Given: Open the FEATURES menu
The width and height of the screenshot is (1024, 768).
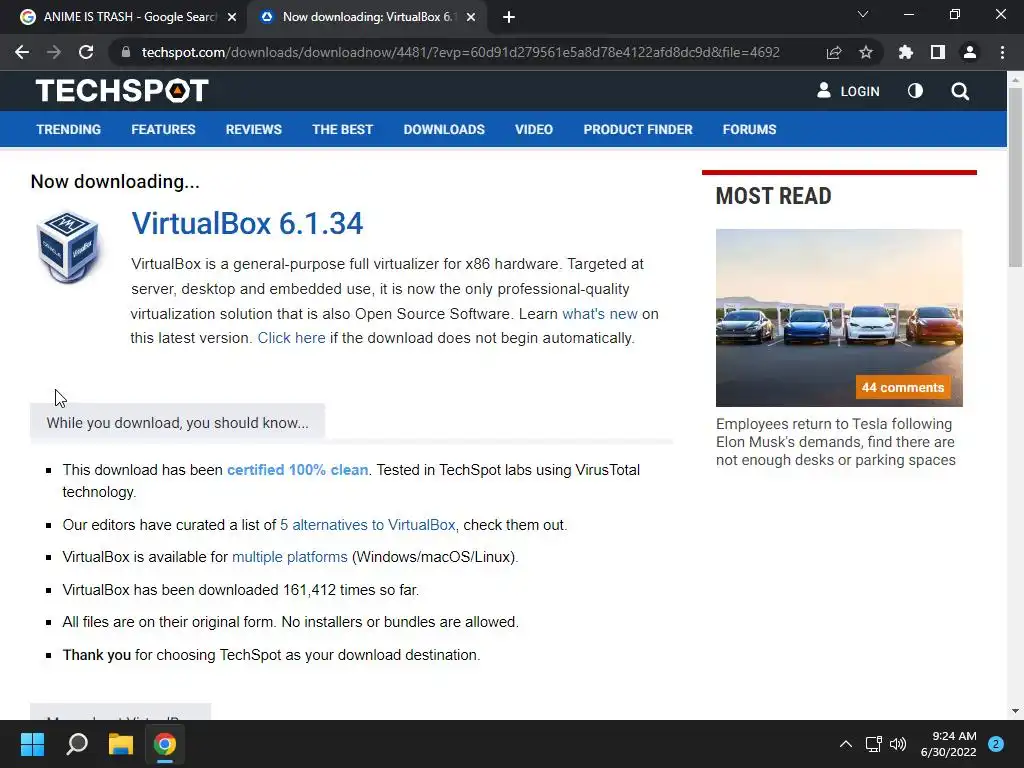Looking at the screenshot, I should point(163,129).
